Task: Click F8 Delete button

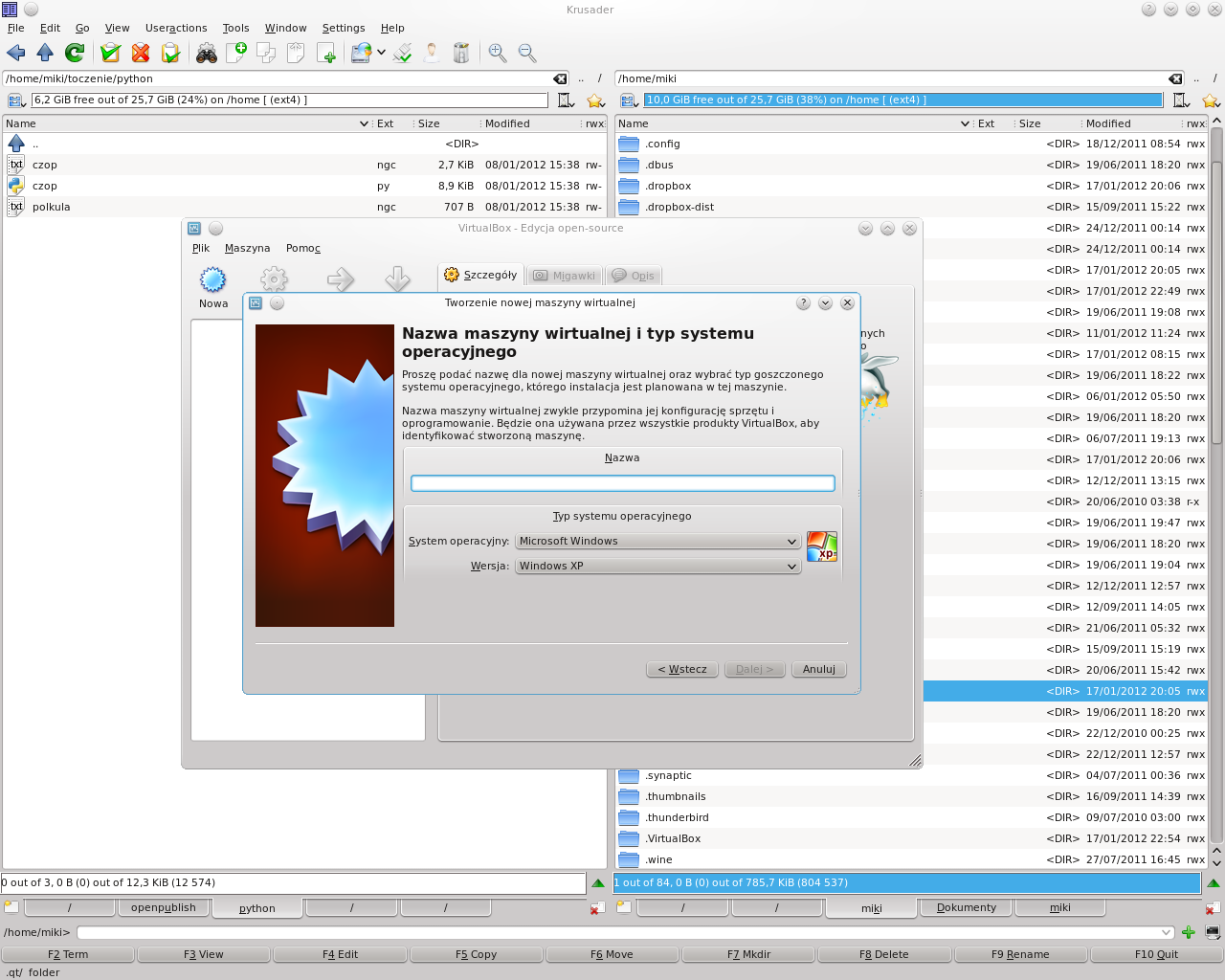Action: [x=883, y=954]
